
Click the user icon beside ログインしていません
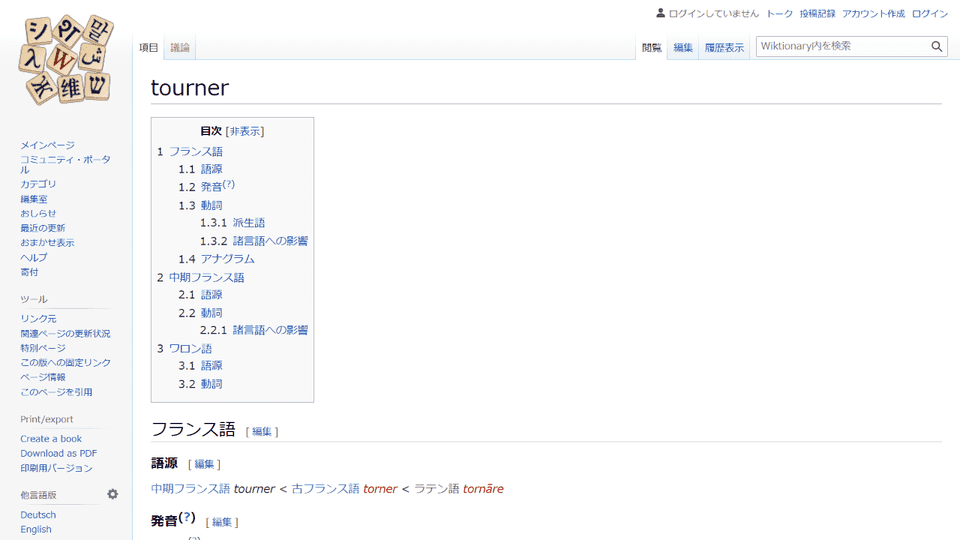[x=660, y=13]
